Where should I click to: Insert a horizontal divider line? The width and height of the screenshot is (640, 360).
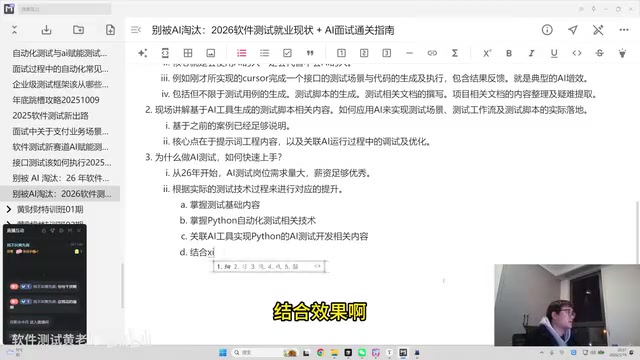(x=409, y=53)
